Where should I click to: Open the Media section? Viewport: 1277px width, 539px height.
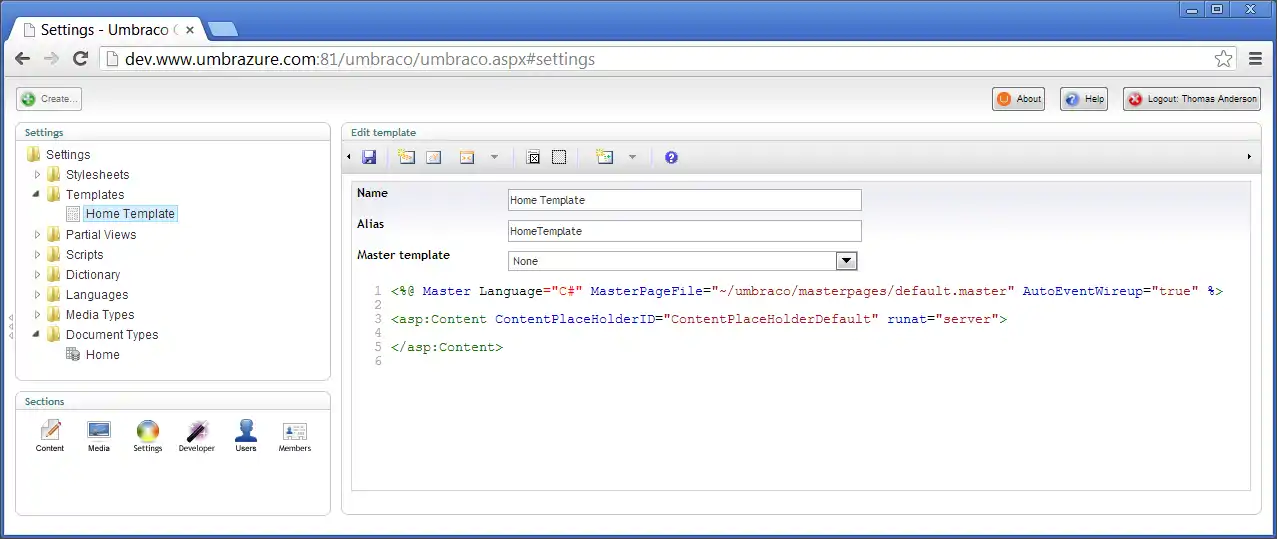pyautogui.click(x=99, y=436)
